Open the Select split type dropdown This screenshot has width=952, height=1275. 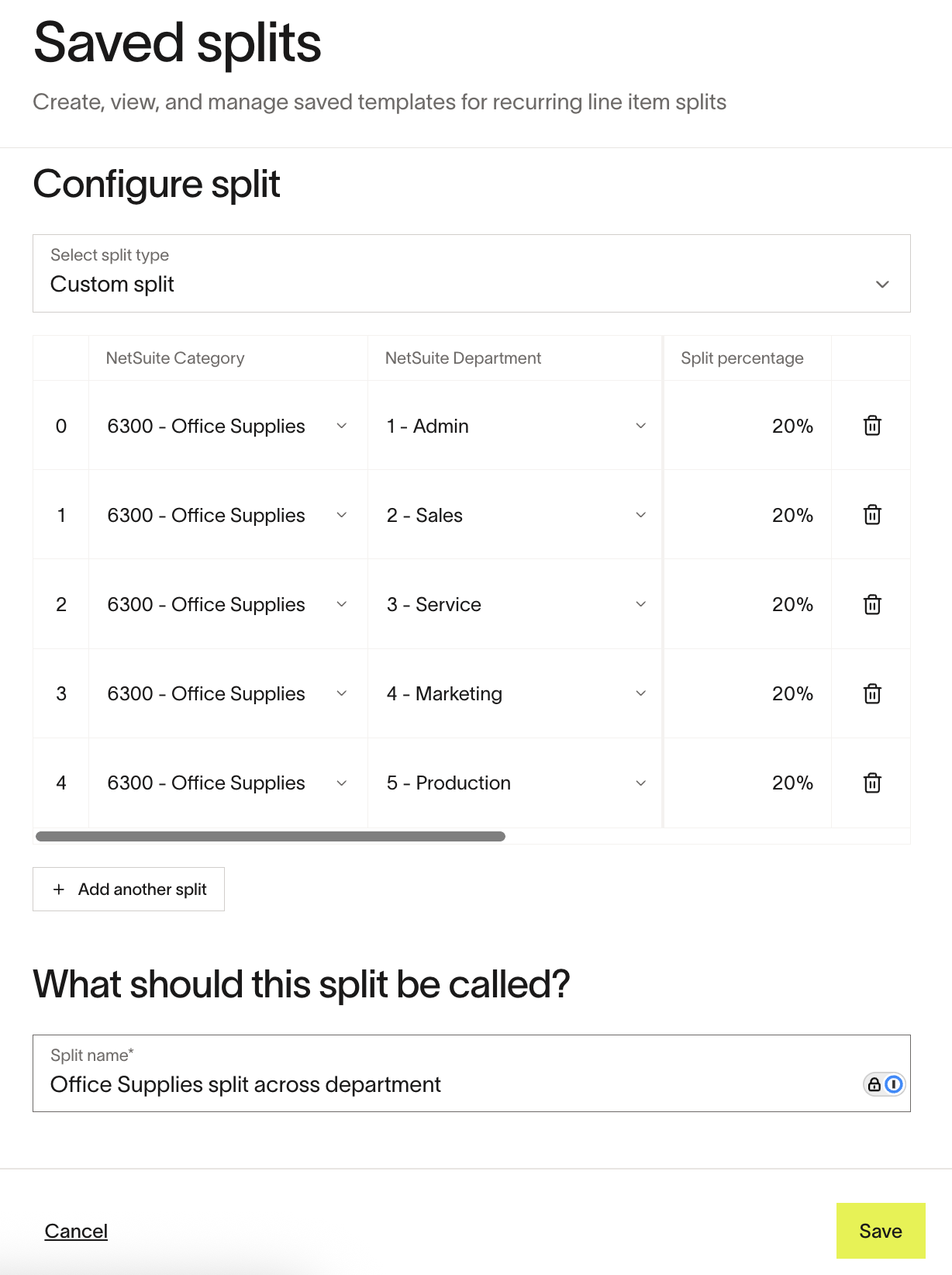[x=471, y=274]
